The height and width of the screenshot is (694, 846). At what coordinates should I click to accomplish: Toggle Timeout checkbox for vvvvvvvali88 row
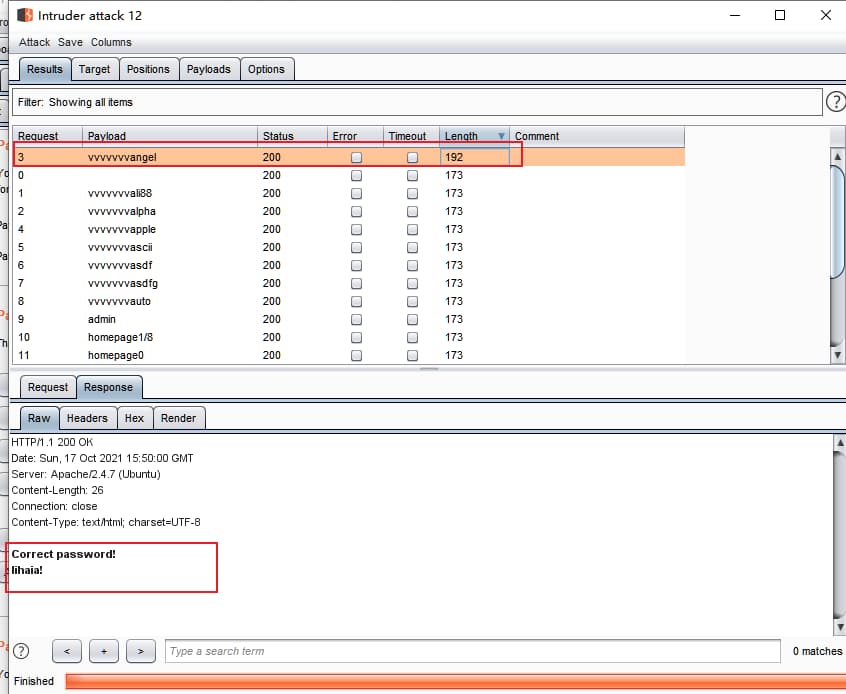click(412, 193)
